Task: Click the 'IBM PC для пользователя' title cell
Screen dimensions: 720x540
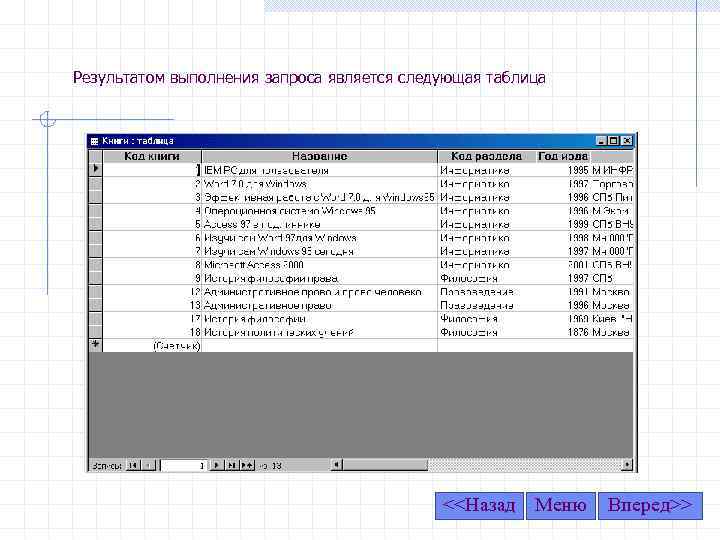Action: [x=320, y=170]
